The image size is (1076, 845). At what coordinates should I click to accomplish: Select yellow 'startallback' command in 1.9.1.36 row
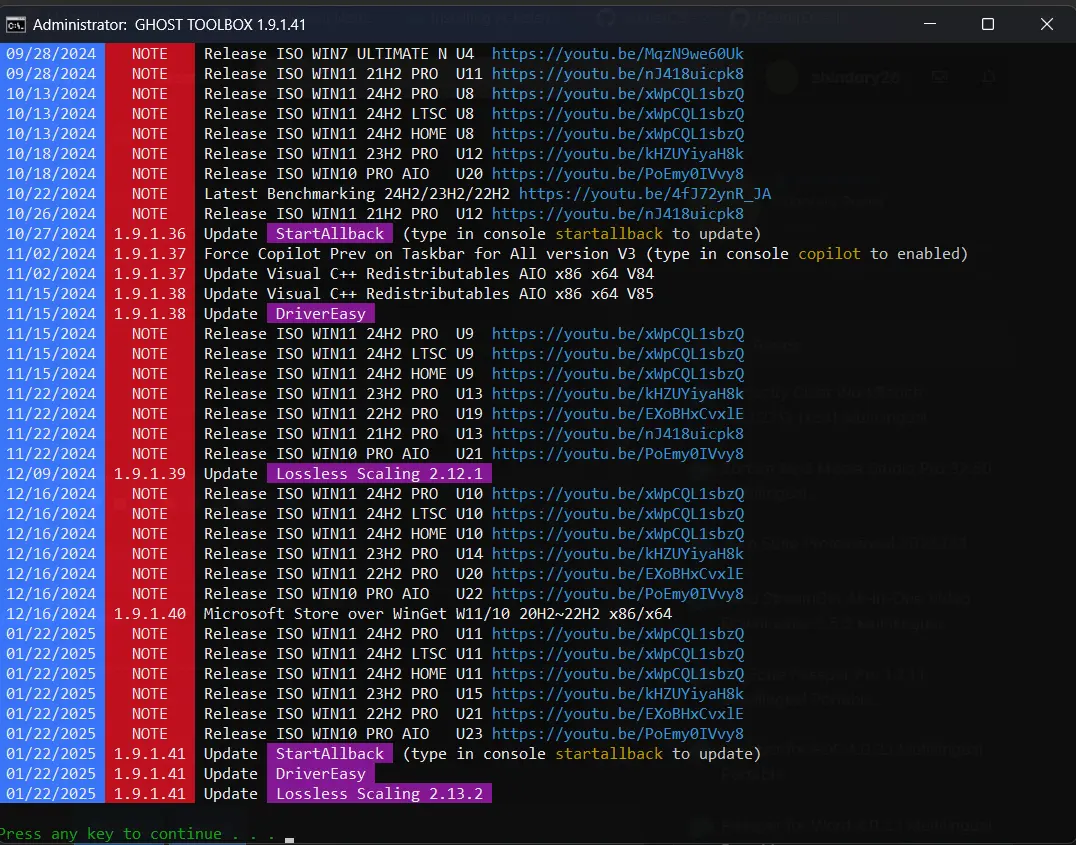pos(609,233)
